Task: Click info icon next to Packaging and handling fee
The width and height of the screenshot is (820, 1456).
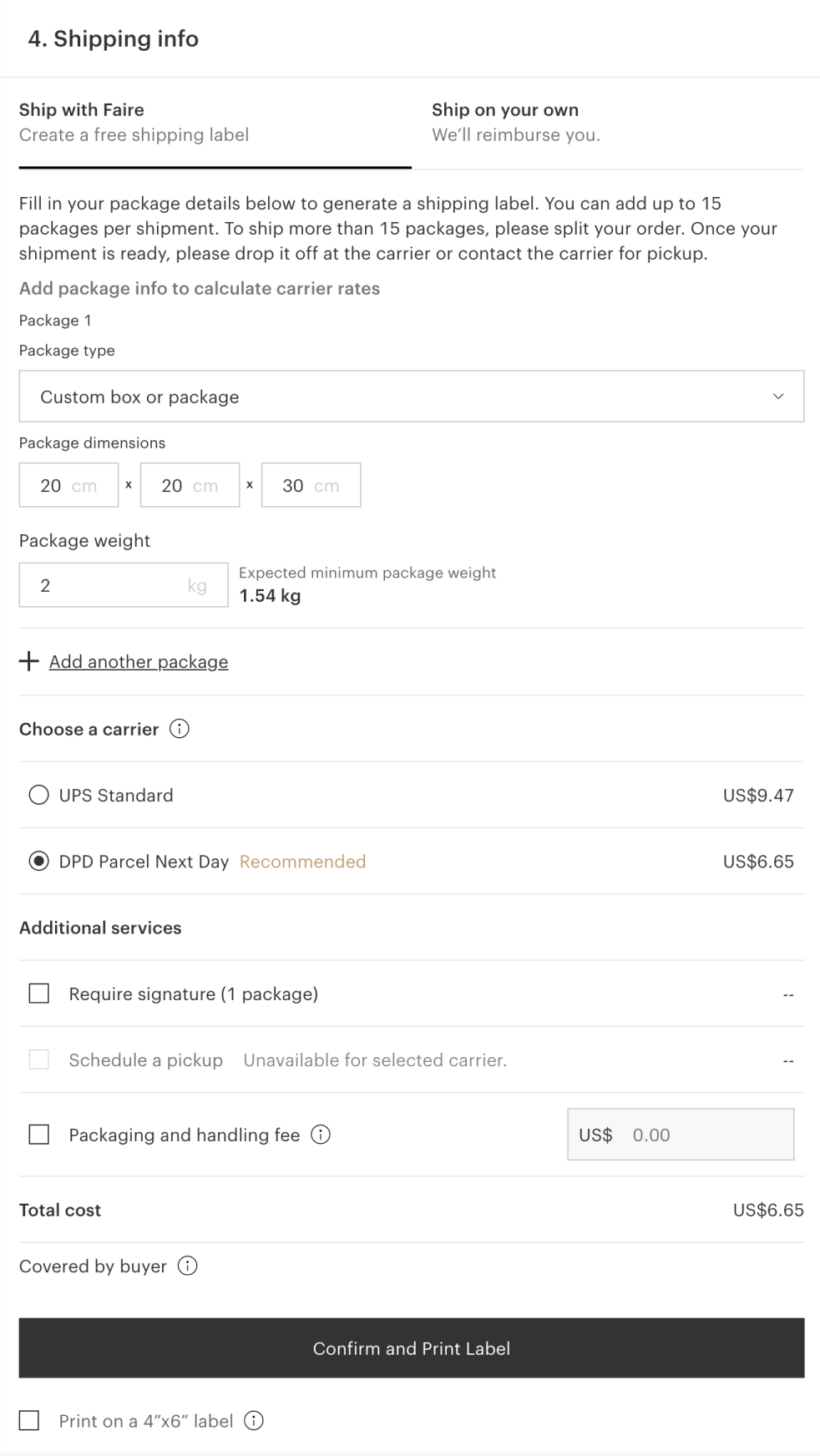Action: click(321, 1135)
